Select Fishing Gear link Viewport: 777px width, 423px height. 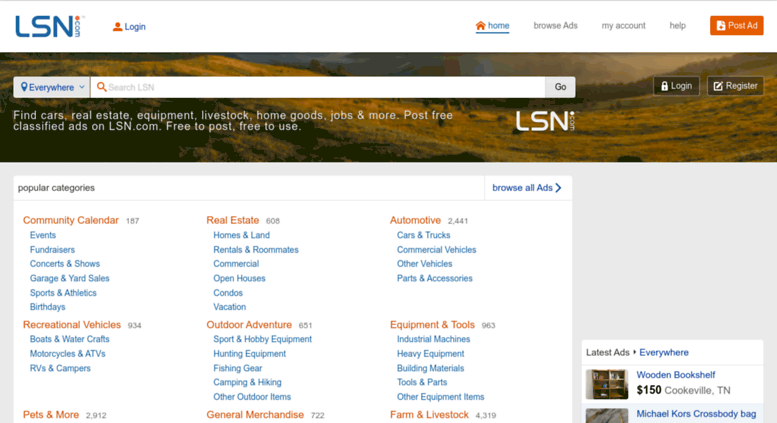[x=238, y=368]
